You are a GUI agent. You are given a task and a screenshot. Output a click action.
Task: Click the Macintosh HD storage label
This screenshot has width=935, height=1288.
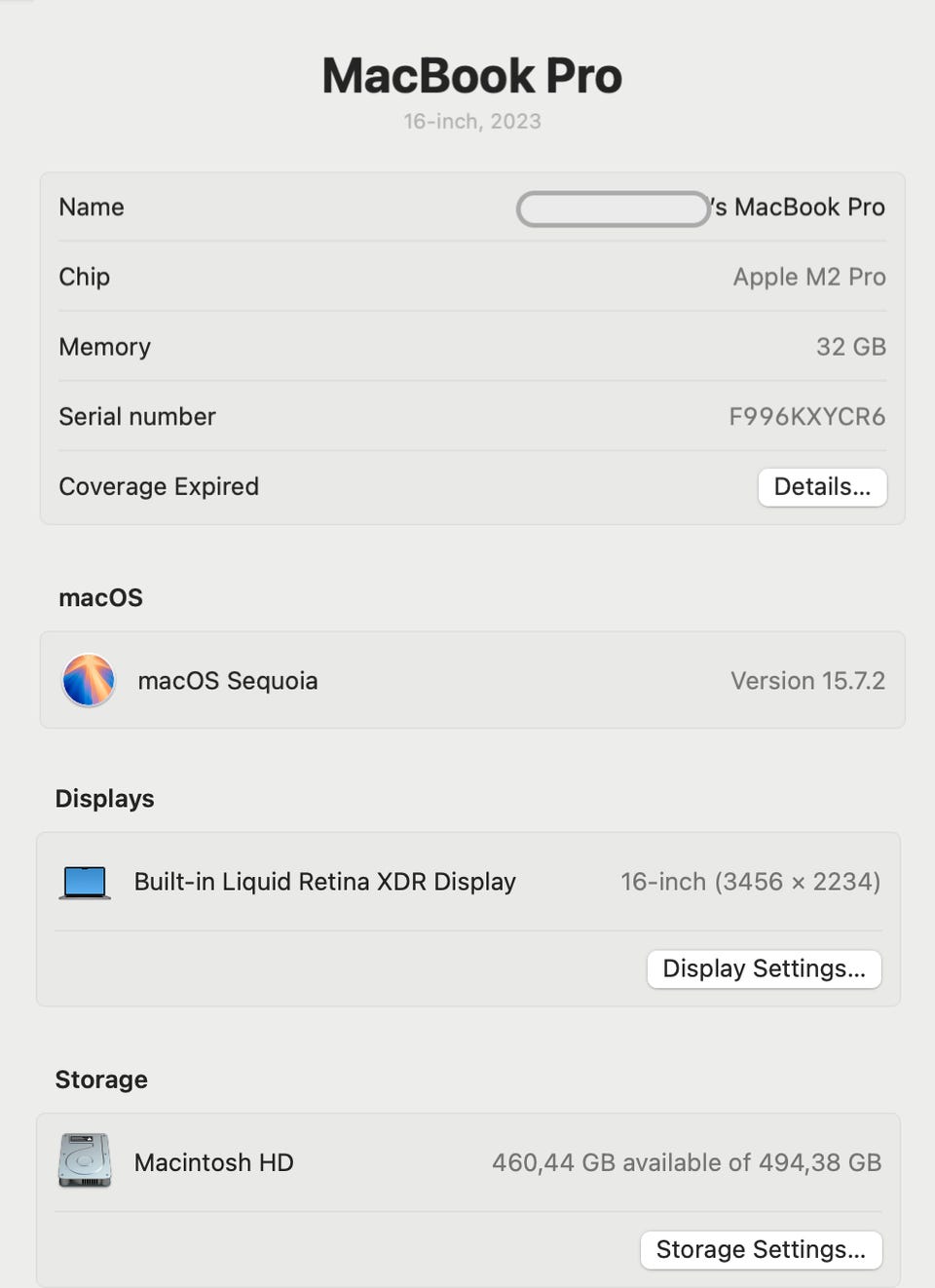pyautogui.click(x=213, y=1162)
